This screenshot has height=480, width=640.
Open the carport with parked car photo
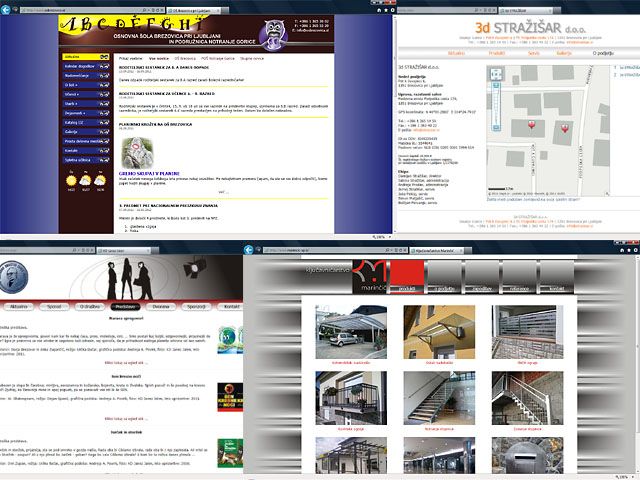coord(351,332)
